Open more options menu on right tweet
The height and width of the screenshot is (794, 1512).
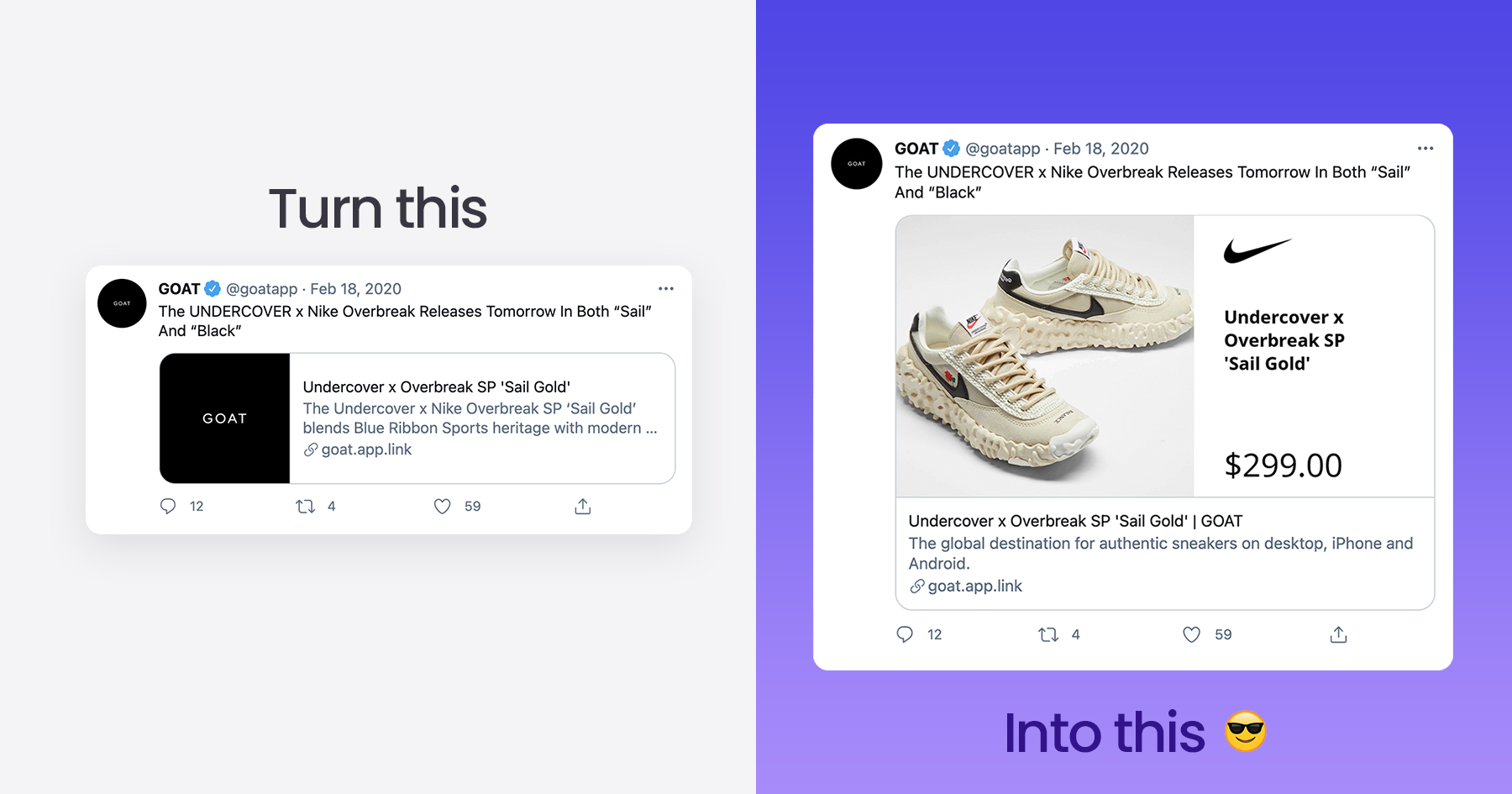point(1425,148)
